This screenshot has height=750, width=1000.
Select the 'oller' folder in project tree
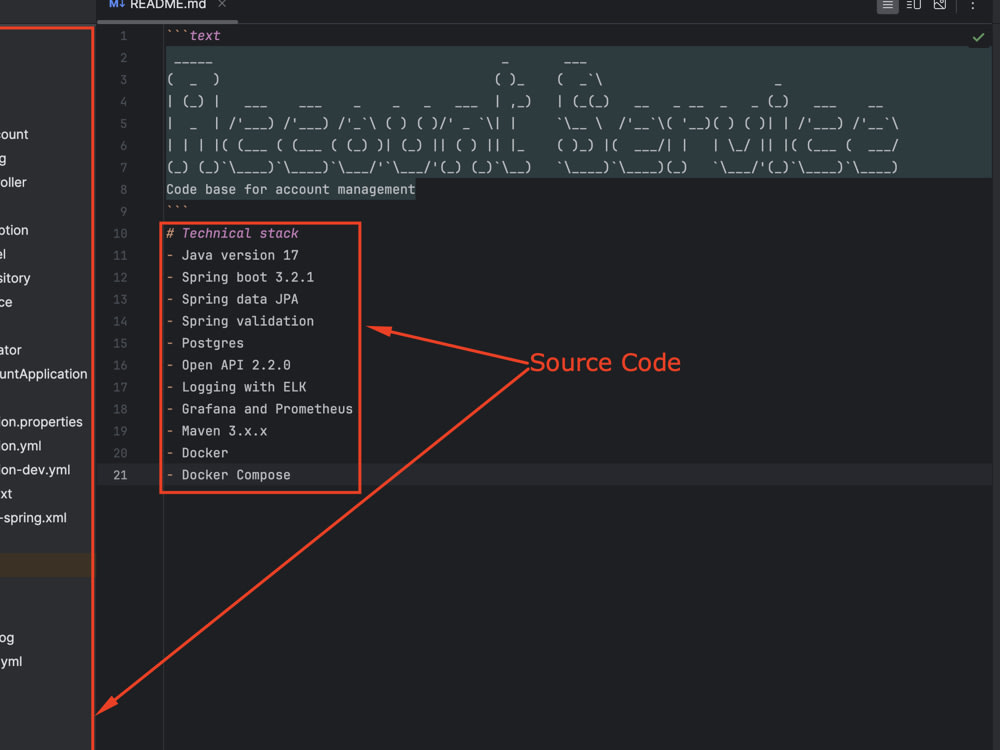click(13, 182)
